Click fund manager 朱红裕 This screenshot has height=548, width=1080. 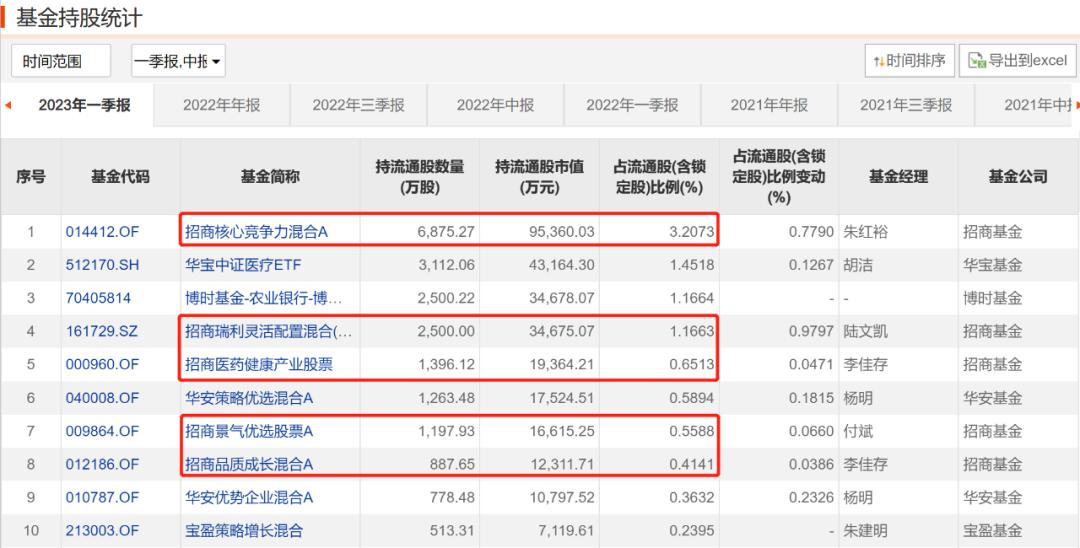tap(866, 232)
